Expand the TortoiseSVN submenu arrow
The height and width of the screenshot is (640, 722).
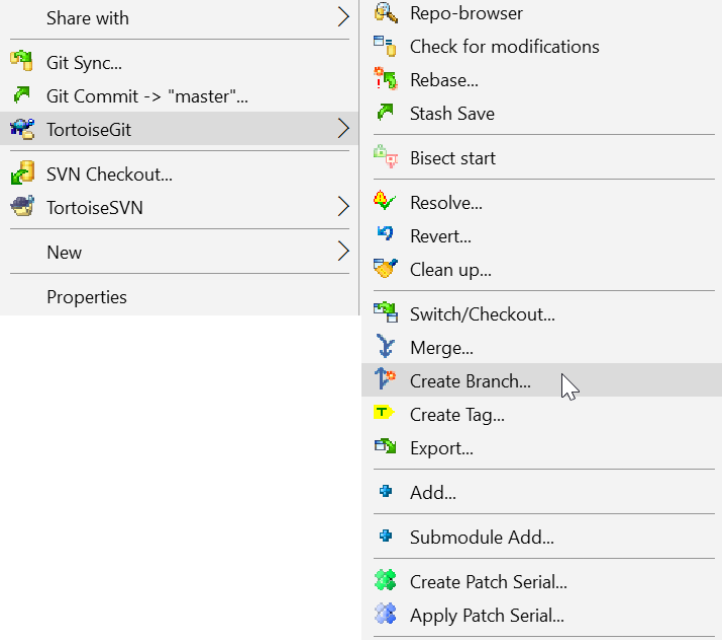click(343, 208)
